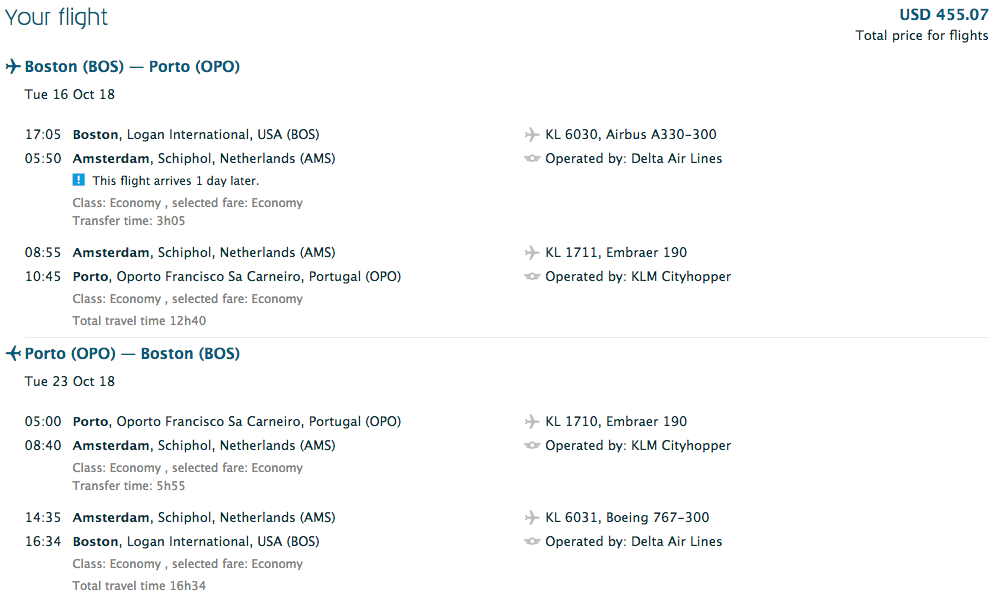Select the Boston (BOS) — Porto (OPO) heading
This screenshot has height=602, width=999.
pyautogui.click(x=132, y=67)
